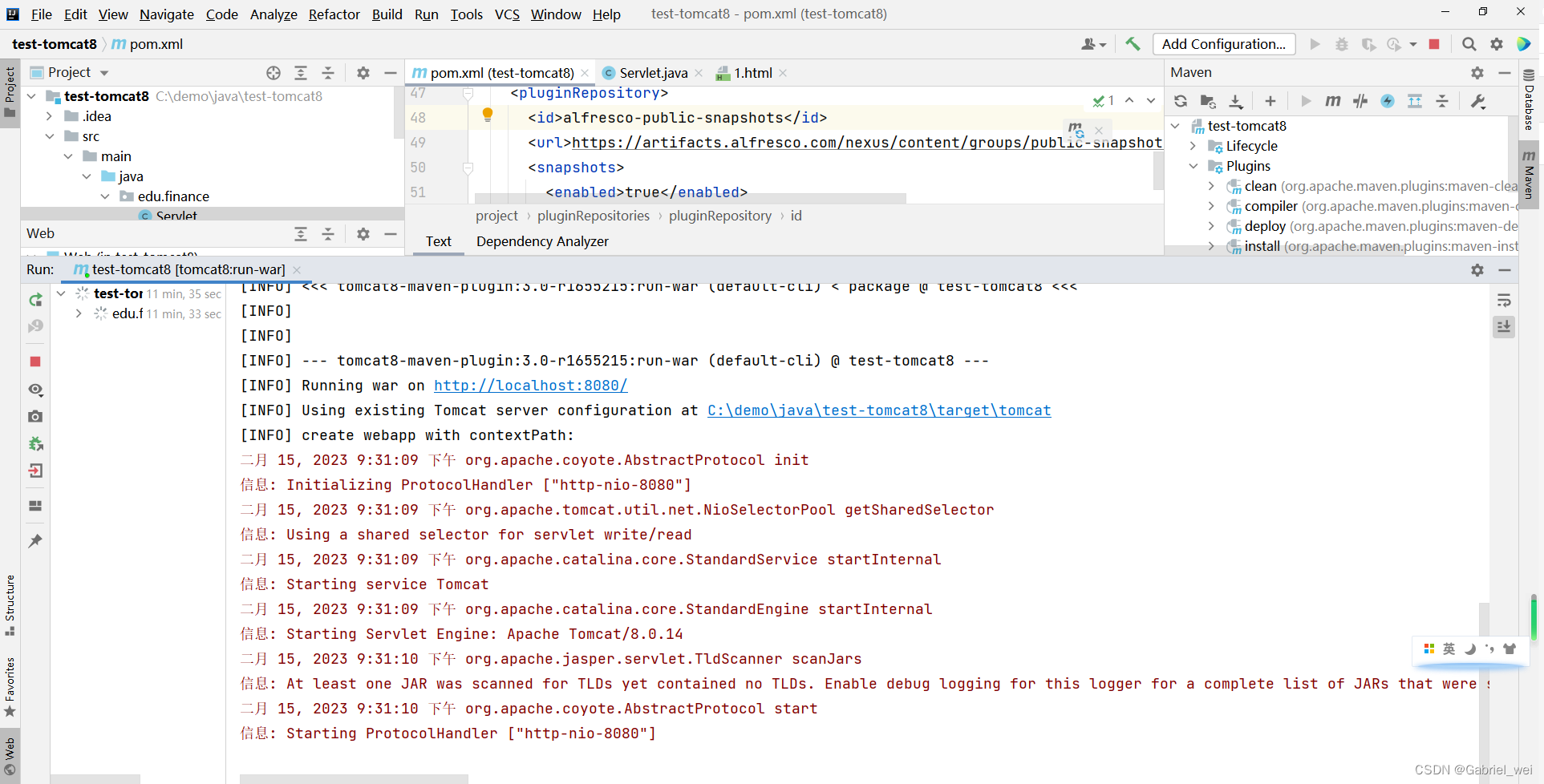This screenshot has height=784, width=1544.
Task: Click test-tomcat8 breadcrumb in navigation bar
Action: pyautogui.click(x=55, y=44)
